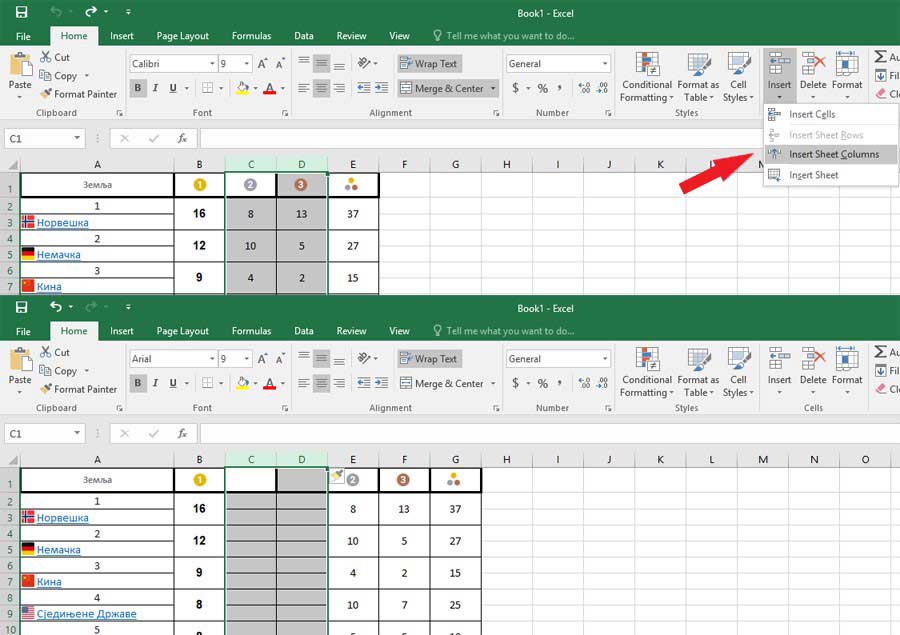
Task: Open the Arial font name dropdown in the bottom window
Action: pos(212,359)
